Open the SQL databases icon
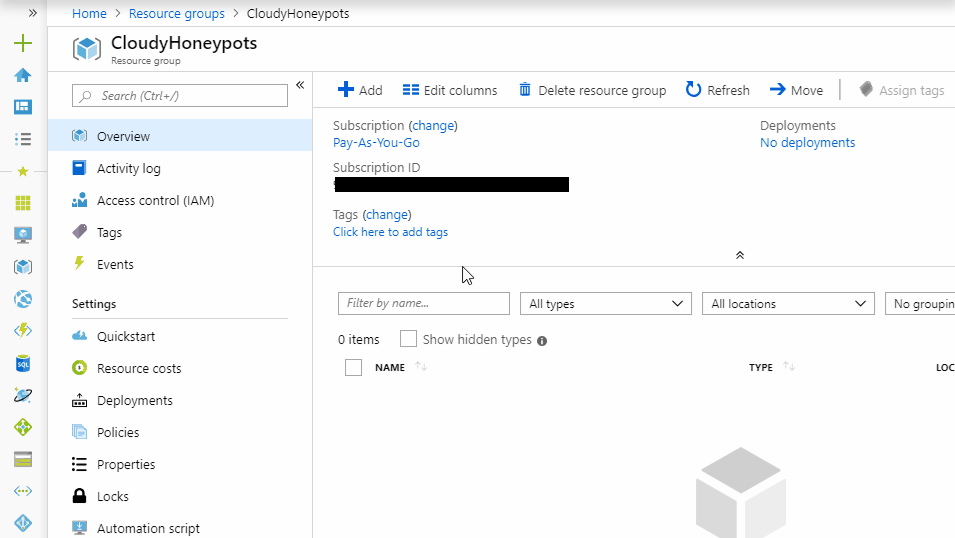Image resolution: width=955 pixels, height=538 pixels. coord(23,363)
